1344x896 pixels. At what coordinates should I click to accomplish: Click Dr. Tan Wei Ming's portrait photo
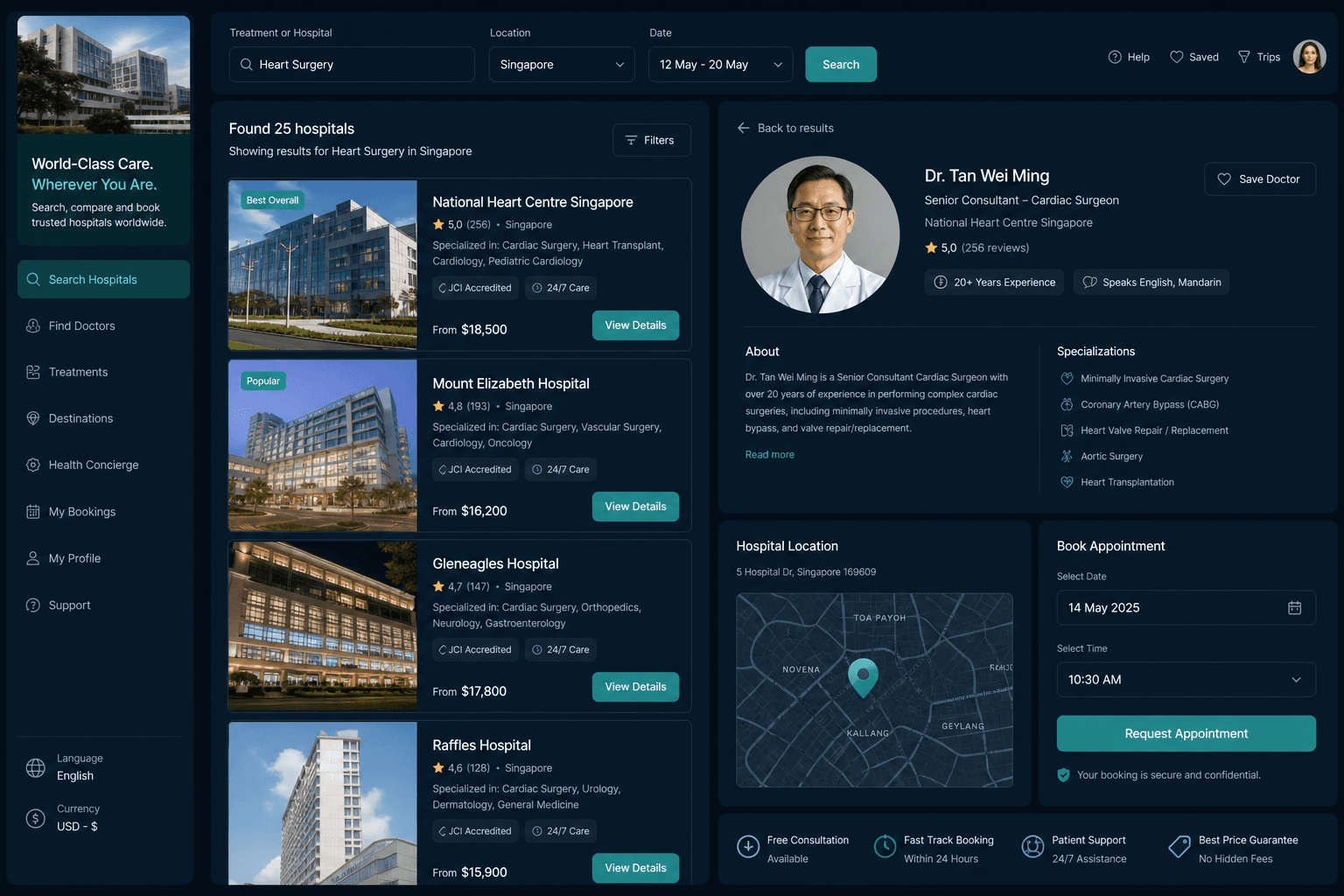pos(821,234)
